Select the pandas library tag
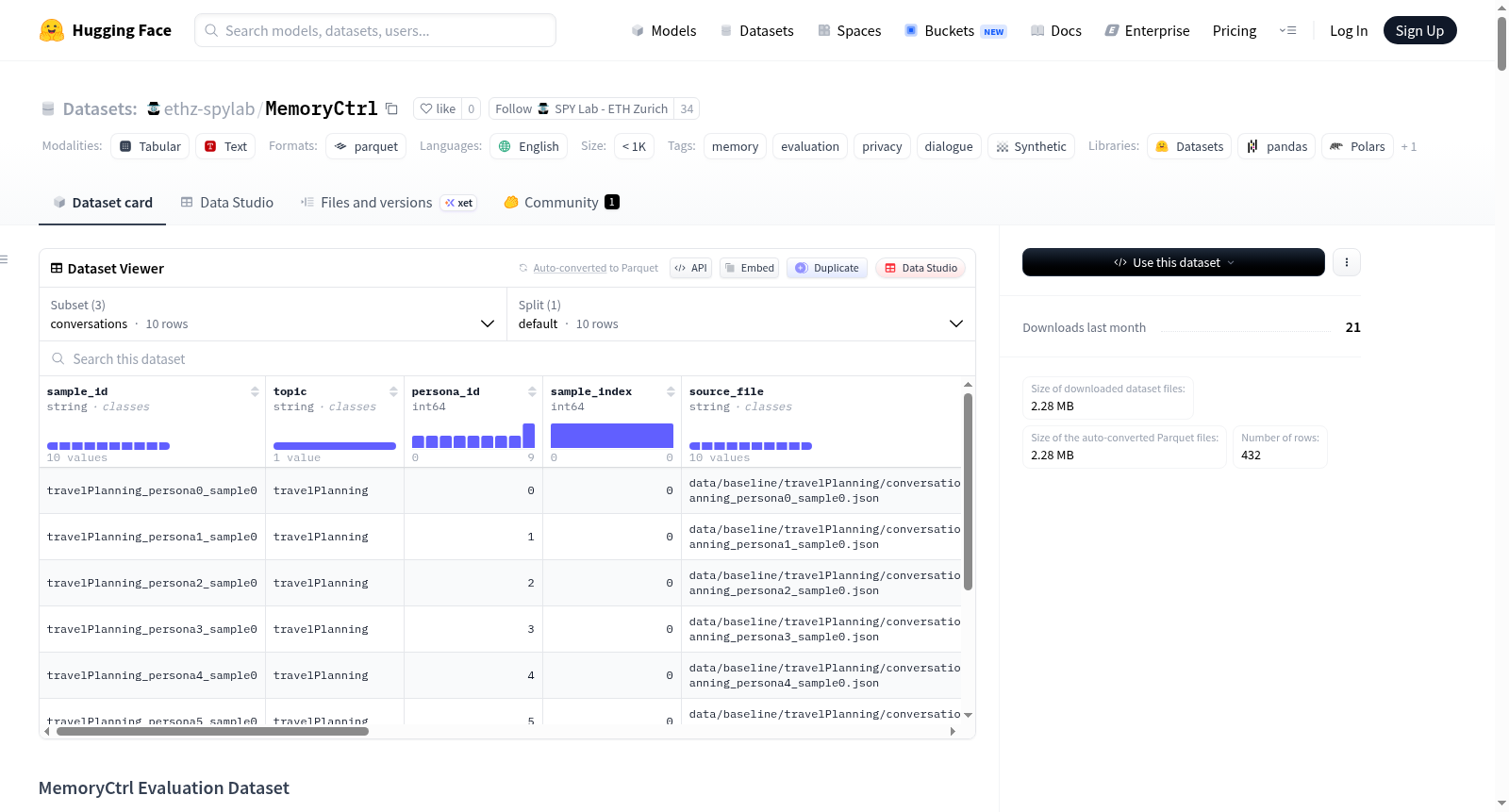The width and height of the screenshot is (1509, 812). pos(1277,146)
